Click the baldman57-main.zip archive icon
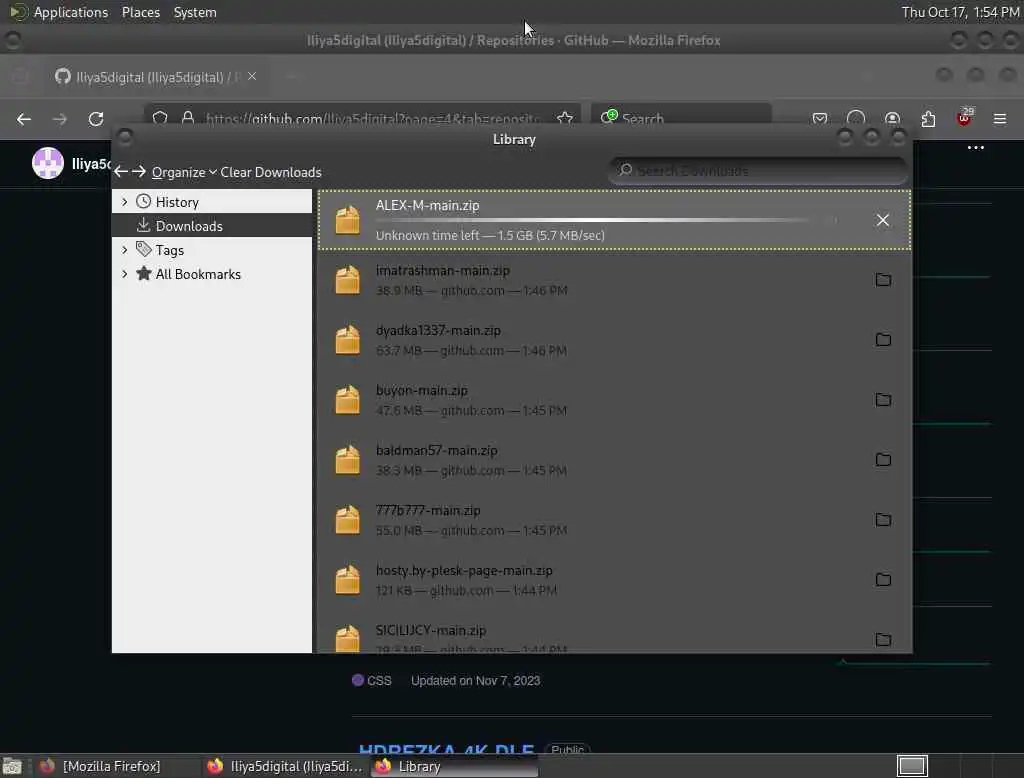 [x=347, y=460]
